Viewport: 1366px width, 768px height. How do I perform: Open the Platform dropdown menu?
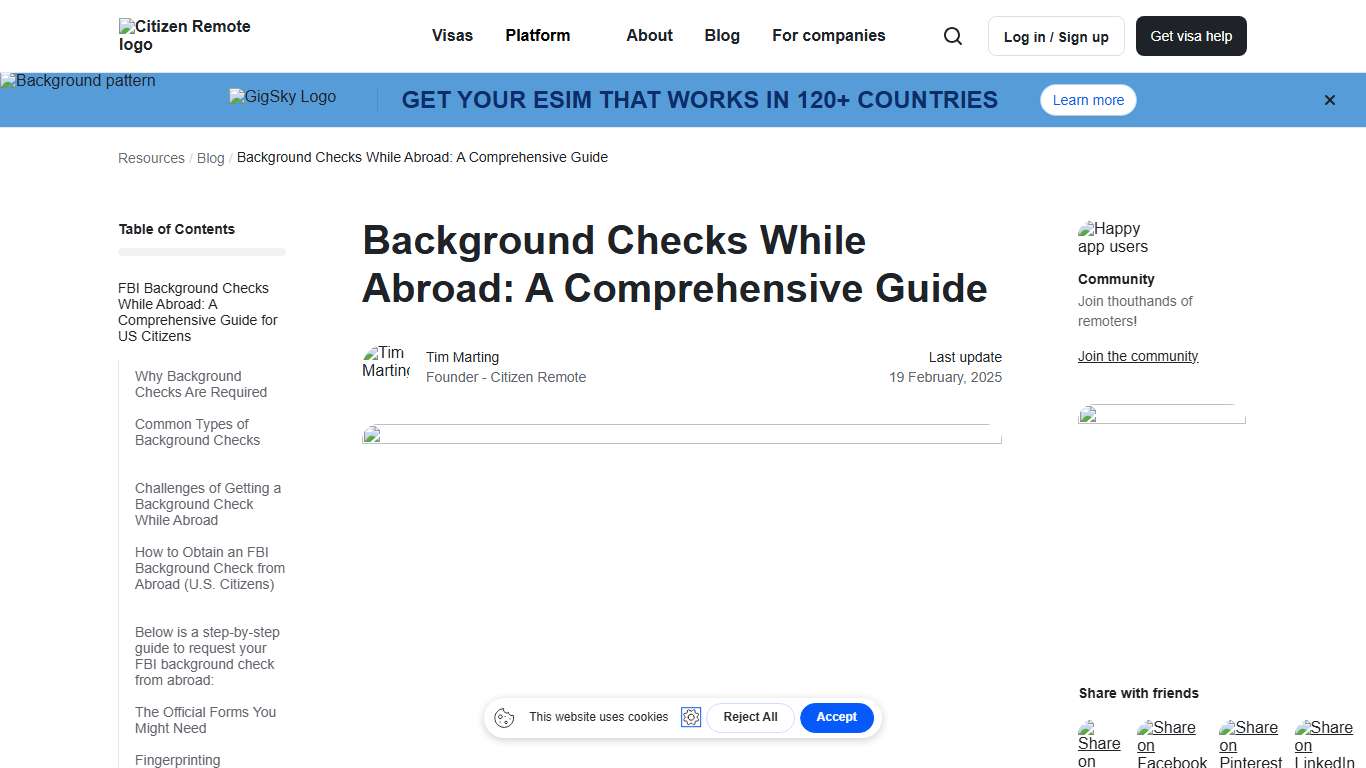(537, 36)
